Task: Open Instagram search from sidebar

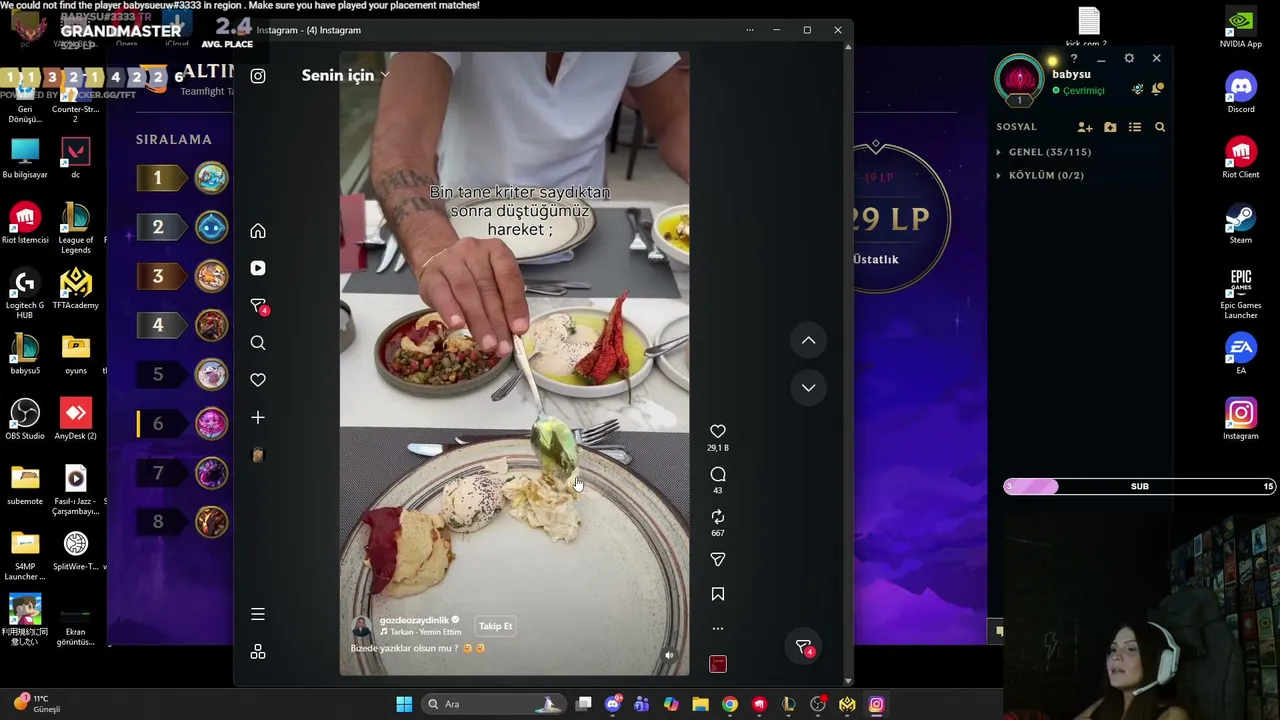Action: coord(258,343)
